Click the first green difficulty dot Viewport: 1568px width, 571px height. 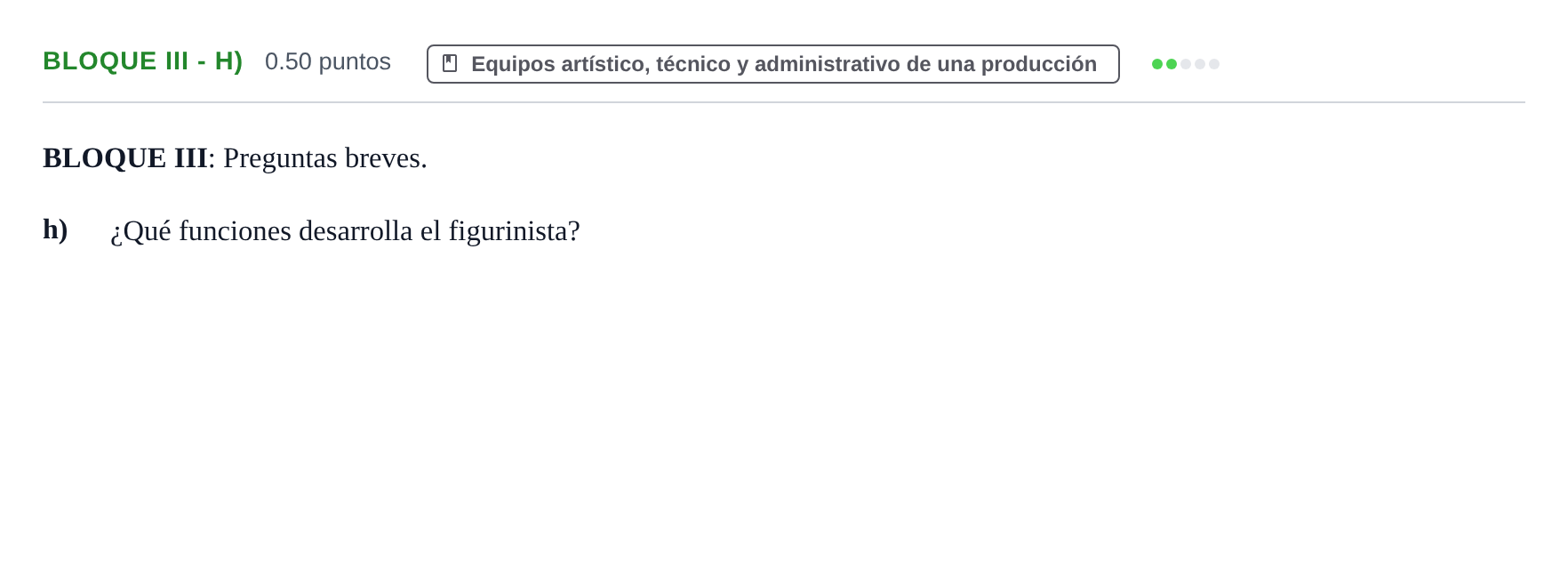click(x=1157, y=64)
